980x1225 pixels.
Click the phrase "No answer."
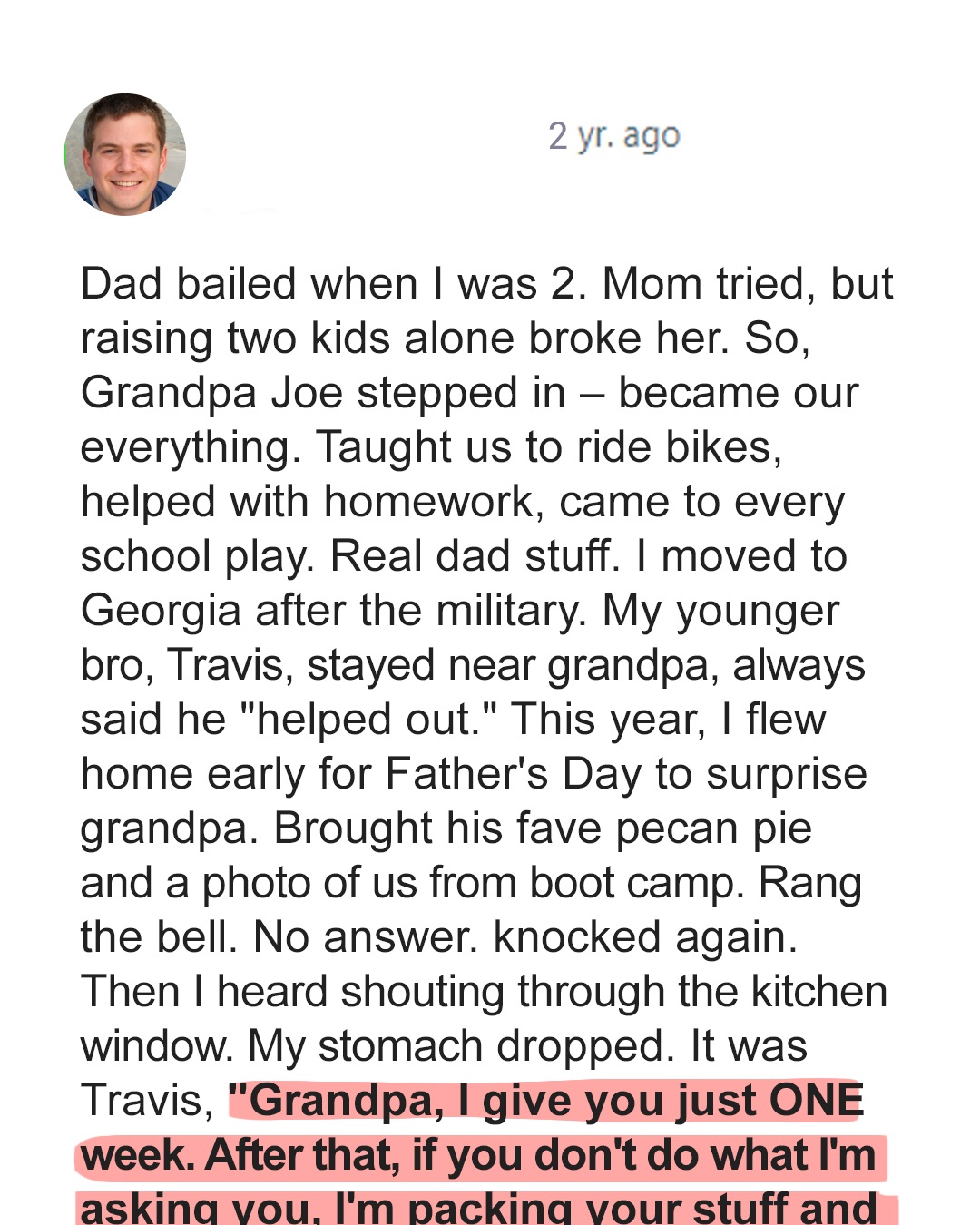tap(365, 937)
